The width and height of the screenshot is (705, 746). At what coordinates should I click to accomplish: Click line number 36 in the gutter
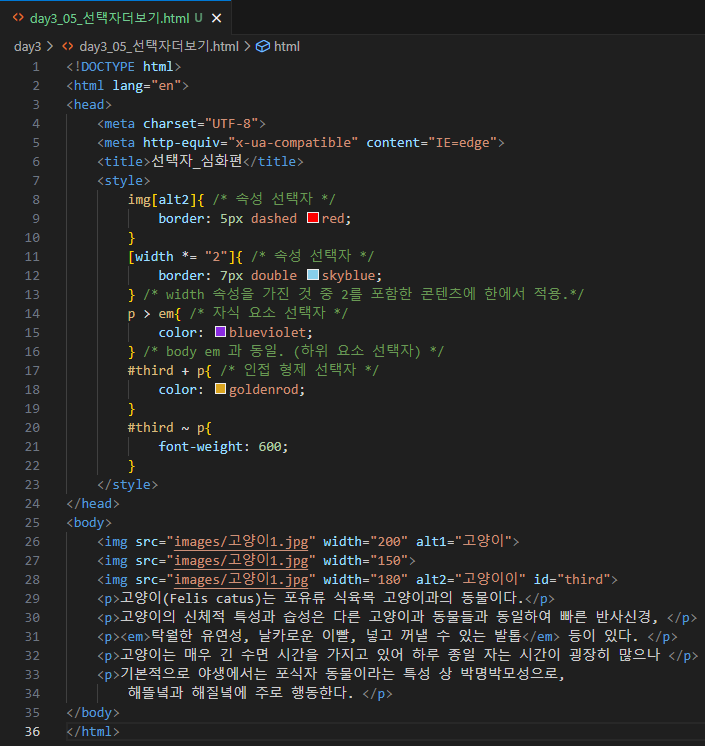point(32,731)
